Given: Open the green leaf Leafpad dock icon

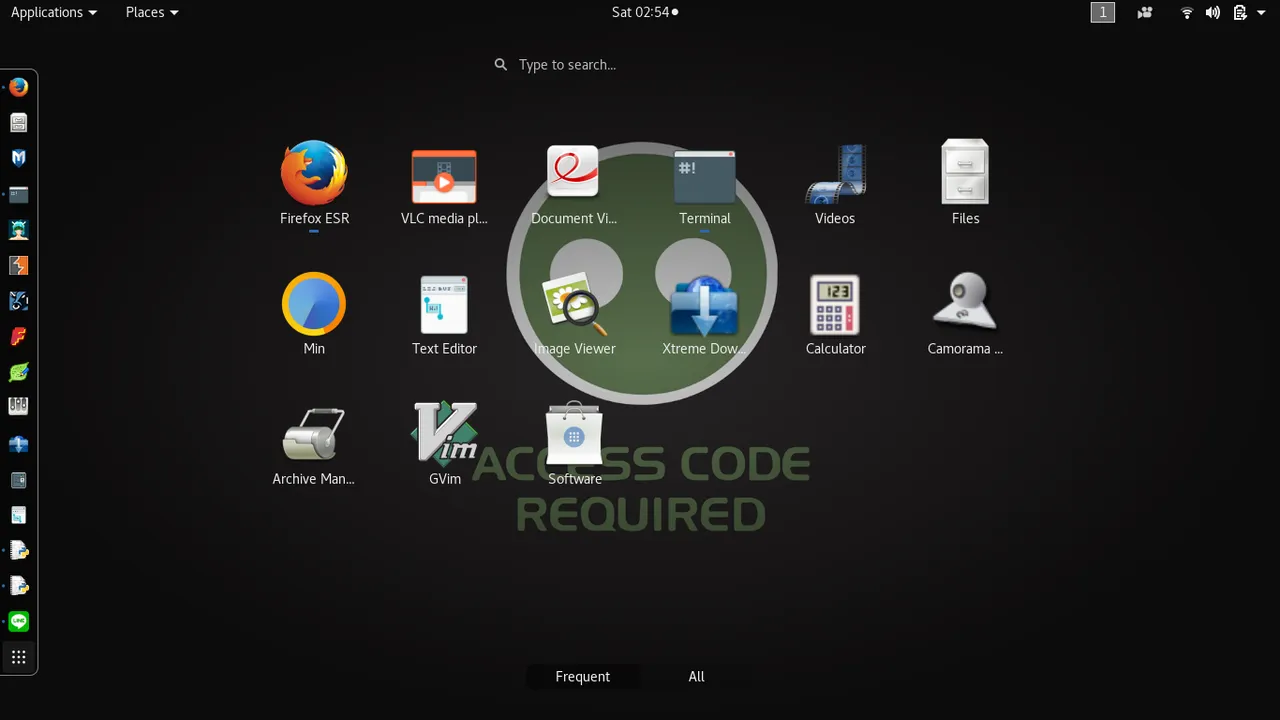Looking at the screenshot, I should pos(18,372).
